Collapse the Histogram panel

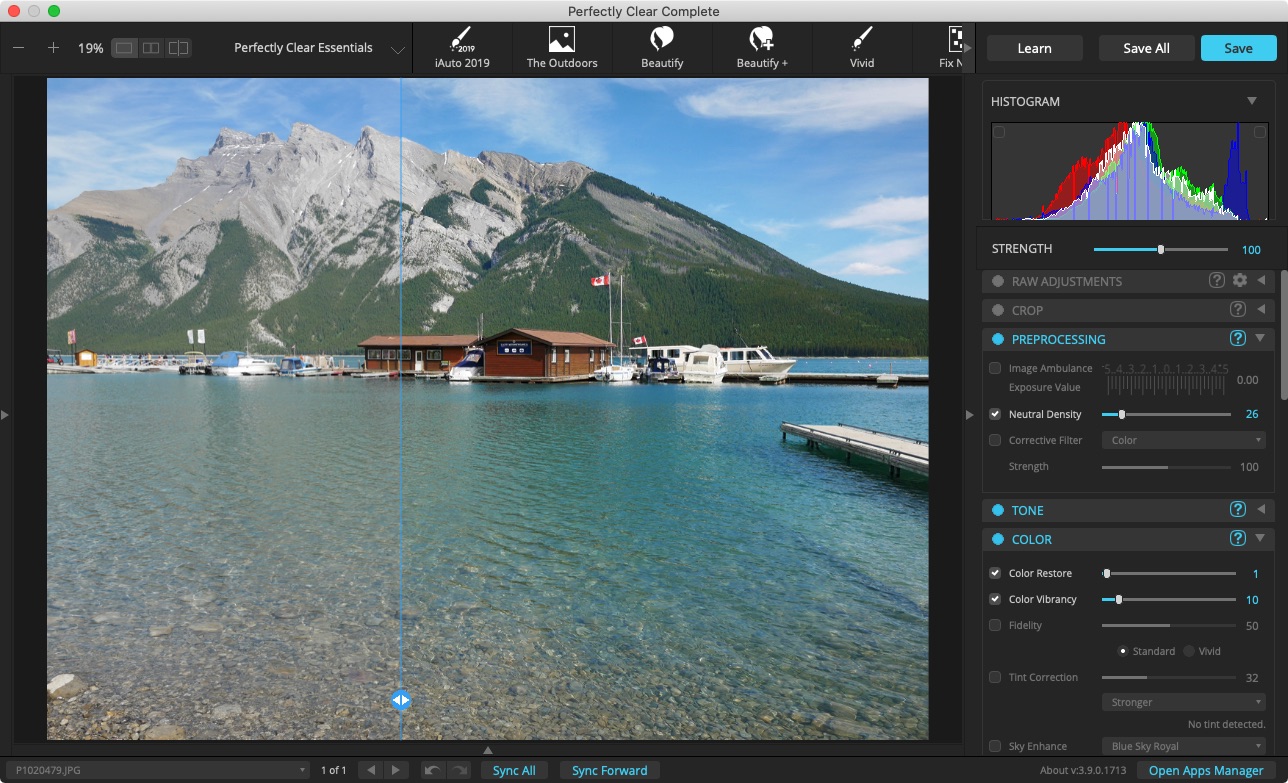1251,101
